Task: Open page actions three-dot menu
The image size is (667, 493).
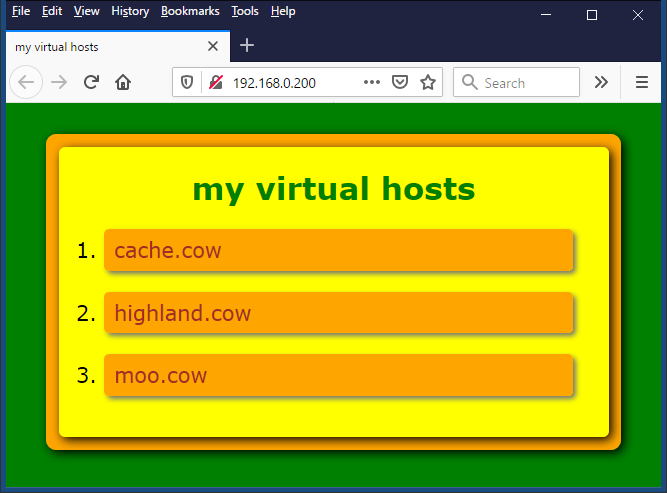Action: (x=372, y=83)
